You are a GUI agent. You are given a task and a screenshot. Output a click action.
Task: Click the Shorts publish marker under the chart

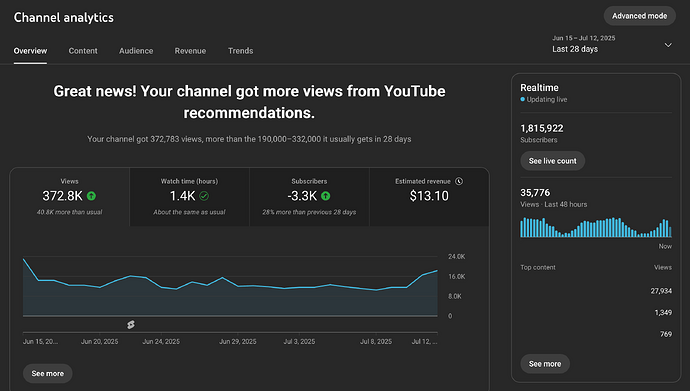(131, 325)
